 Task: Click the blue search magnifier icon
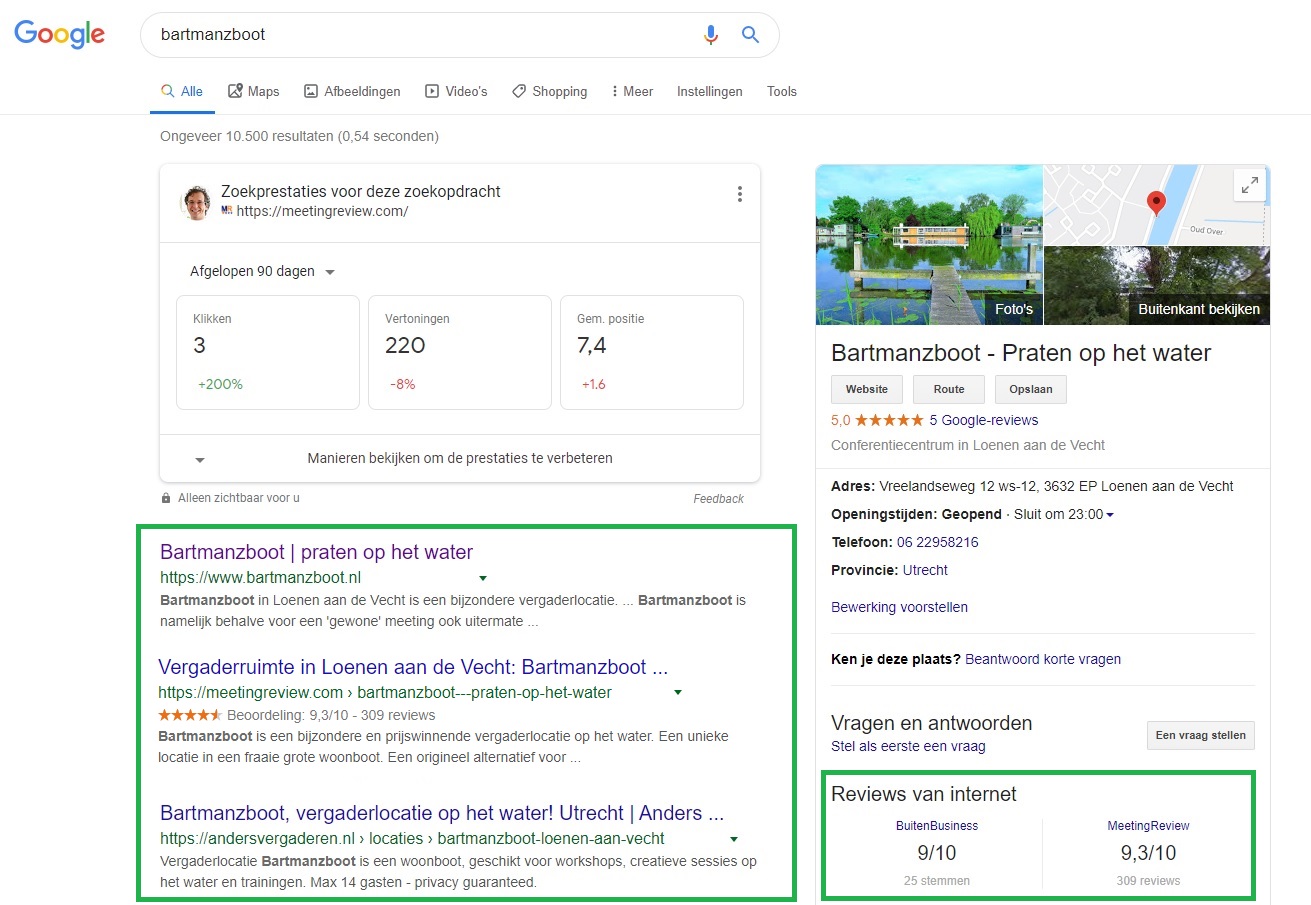tap(750, 35)
